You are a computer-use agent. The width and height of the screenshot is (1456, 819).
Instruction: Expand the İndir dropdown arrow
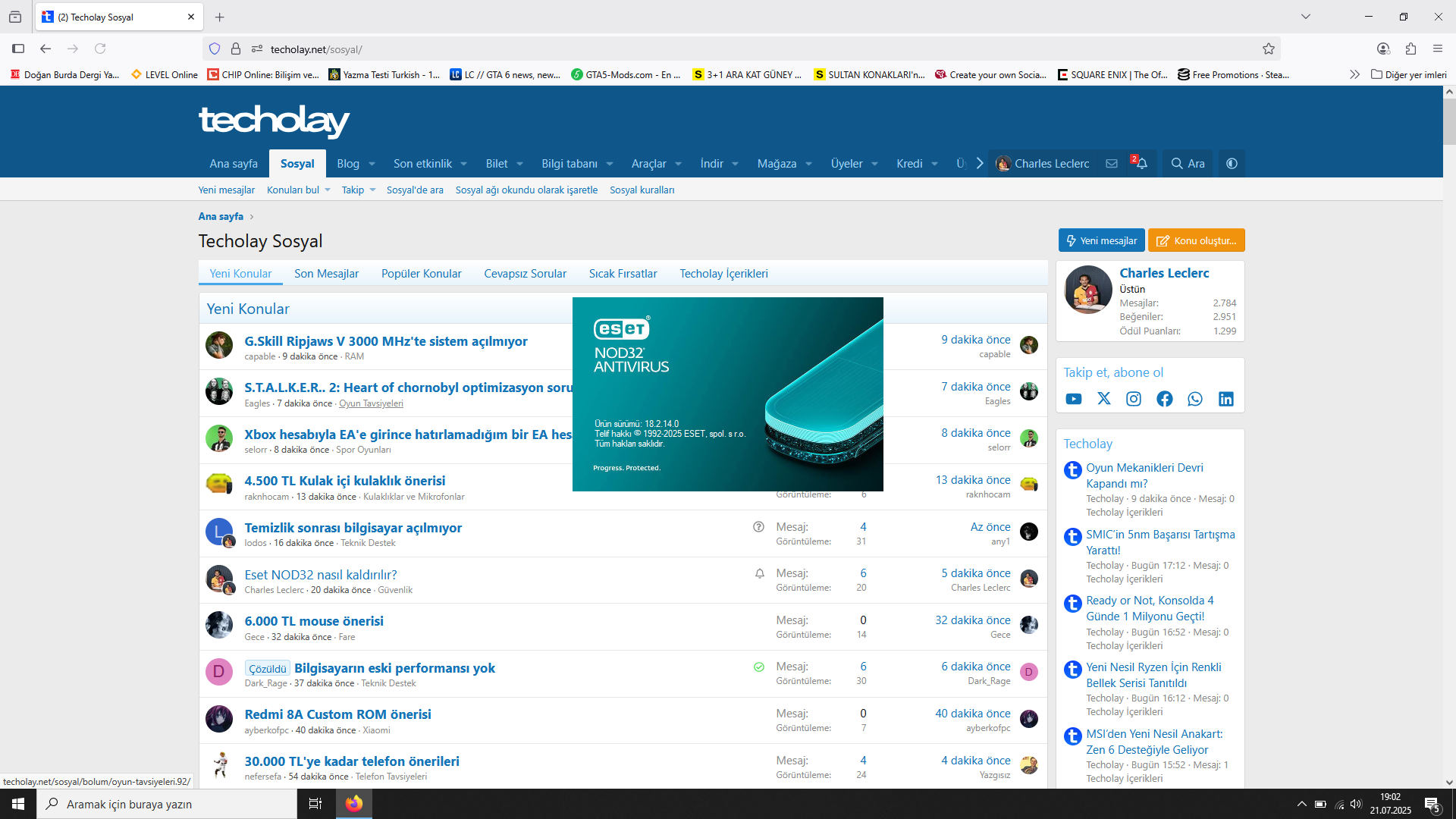tap(736, 164)
